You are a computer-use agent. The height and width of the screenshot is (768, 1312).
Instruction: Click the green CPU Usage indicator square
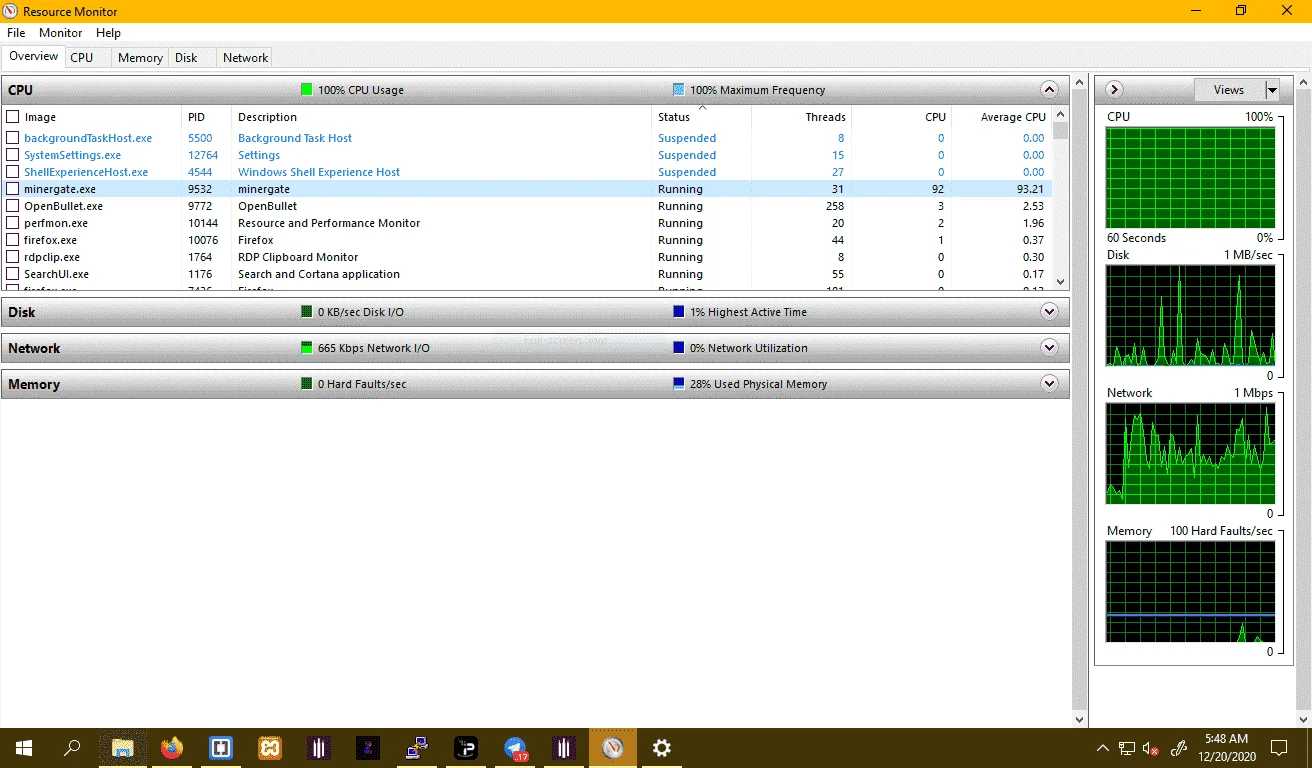point(307,90)
